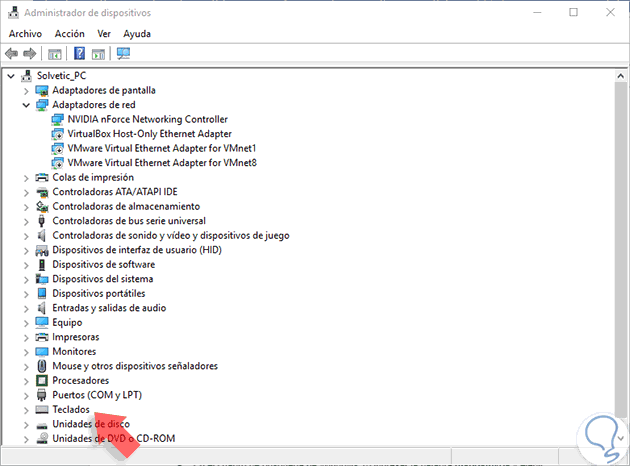Expand Controladoras de almacenamiento chevron
The image size is (630, 466).
[26, 207]
